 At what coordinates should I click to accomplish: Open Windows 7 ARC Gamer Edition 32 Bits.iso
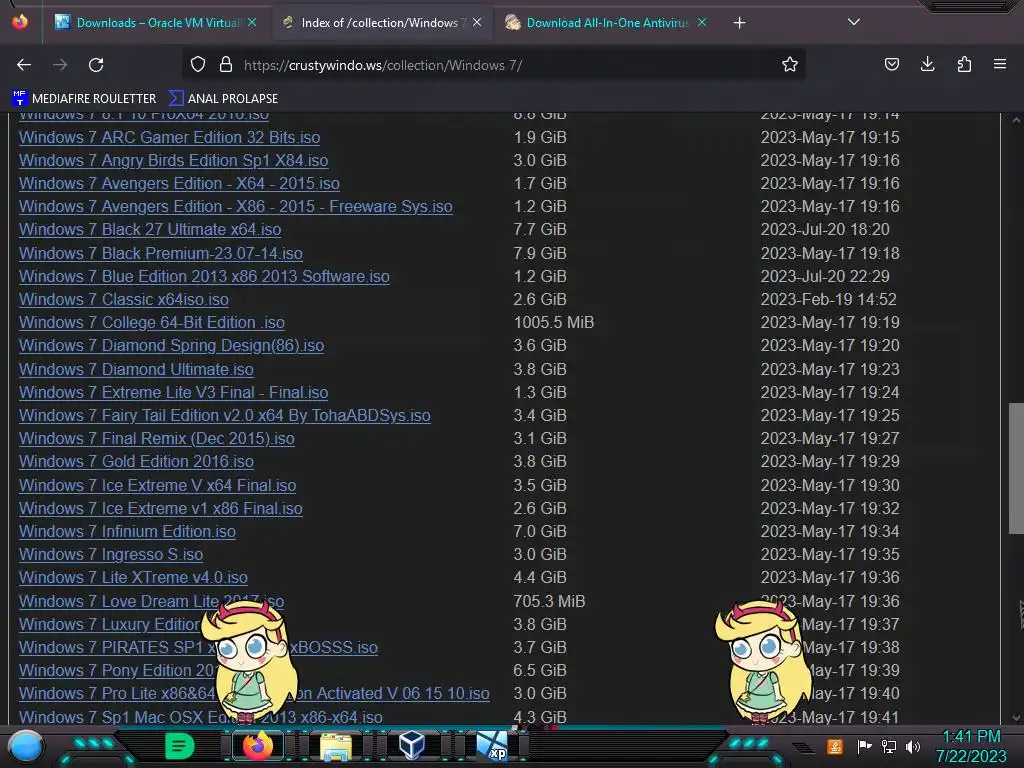(169, 137)
